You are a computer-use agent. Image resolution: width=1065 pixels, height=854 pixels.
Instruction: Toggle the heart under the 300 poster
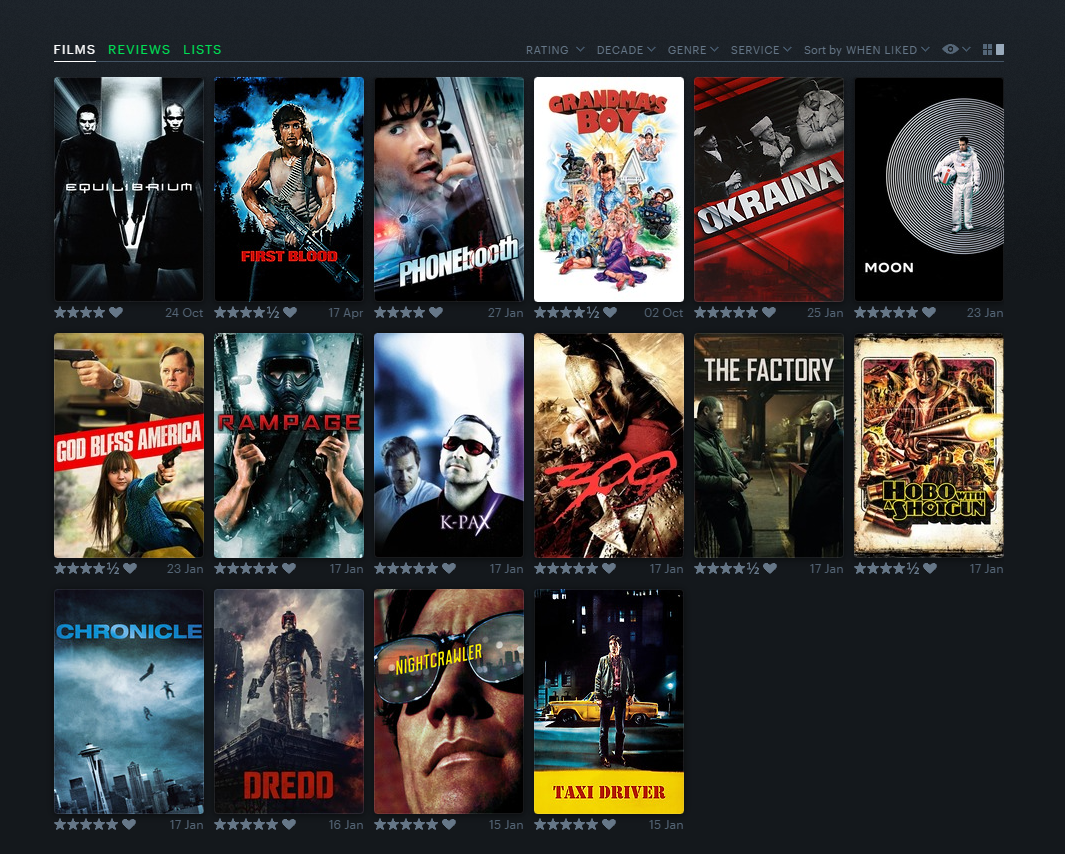point(609,569)
